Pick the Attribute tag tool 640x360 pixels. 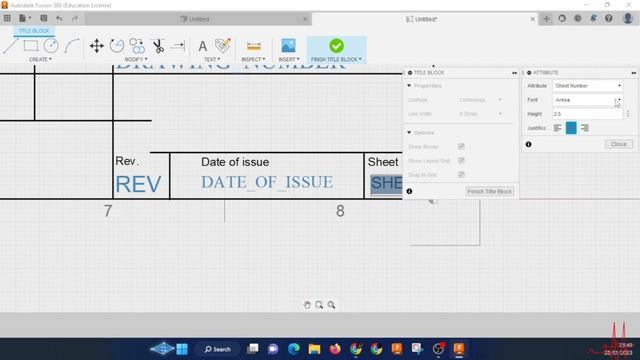tap(223, 46)
